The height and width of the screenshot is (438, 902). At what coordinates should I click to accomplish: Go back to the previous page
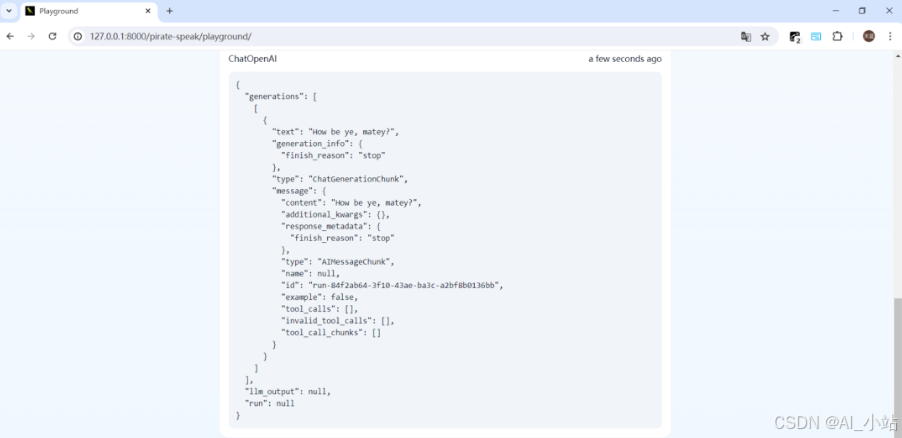(11, 36)
